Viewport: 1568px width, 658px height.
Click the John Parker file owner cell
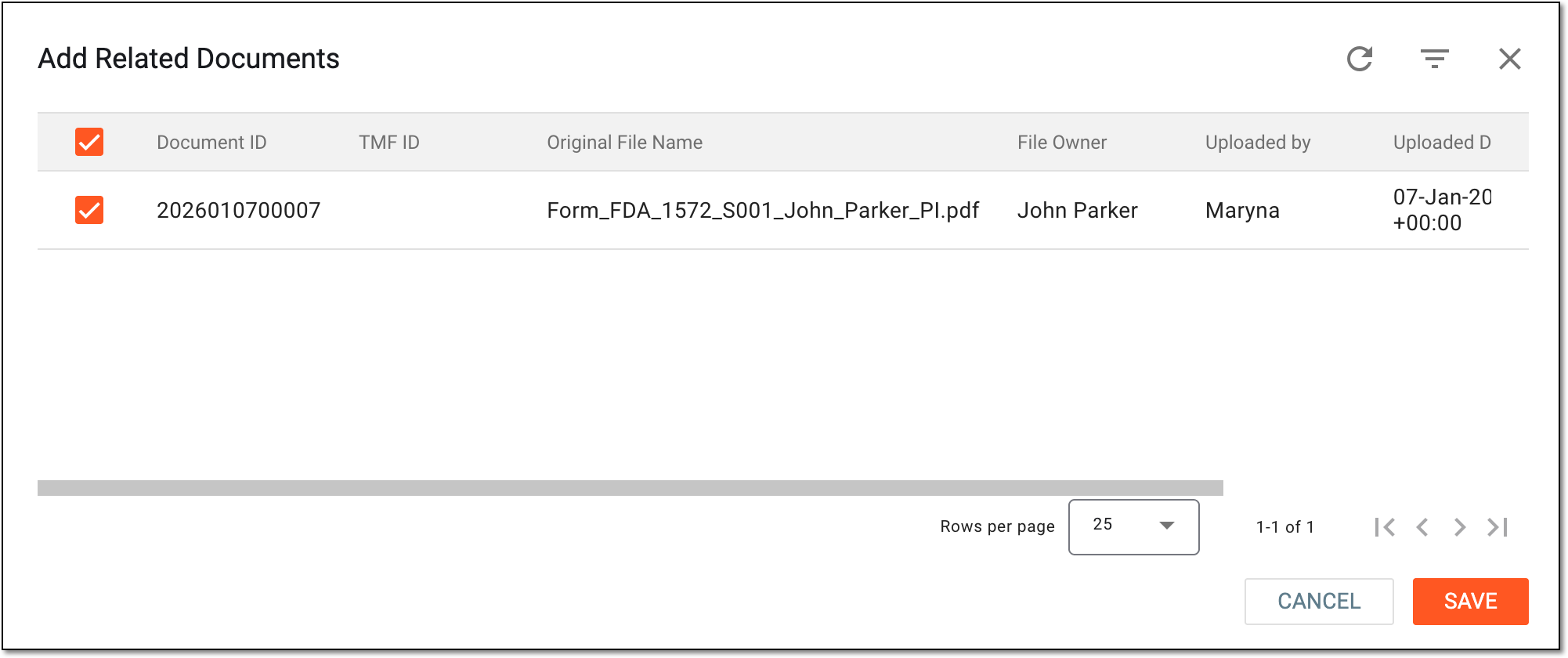point(1077,210)
